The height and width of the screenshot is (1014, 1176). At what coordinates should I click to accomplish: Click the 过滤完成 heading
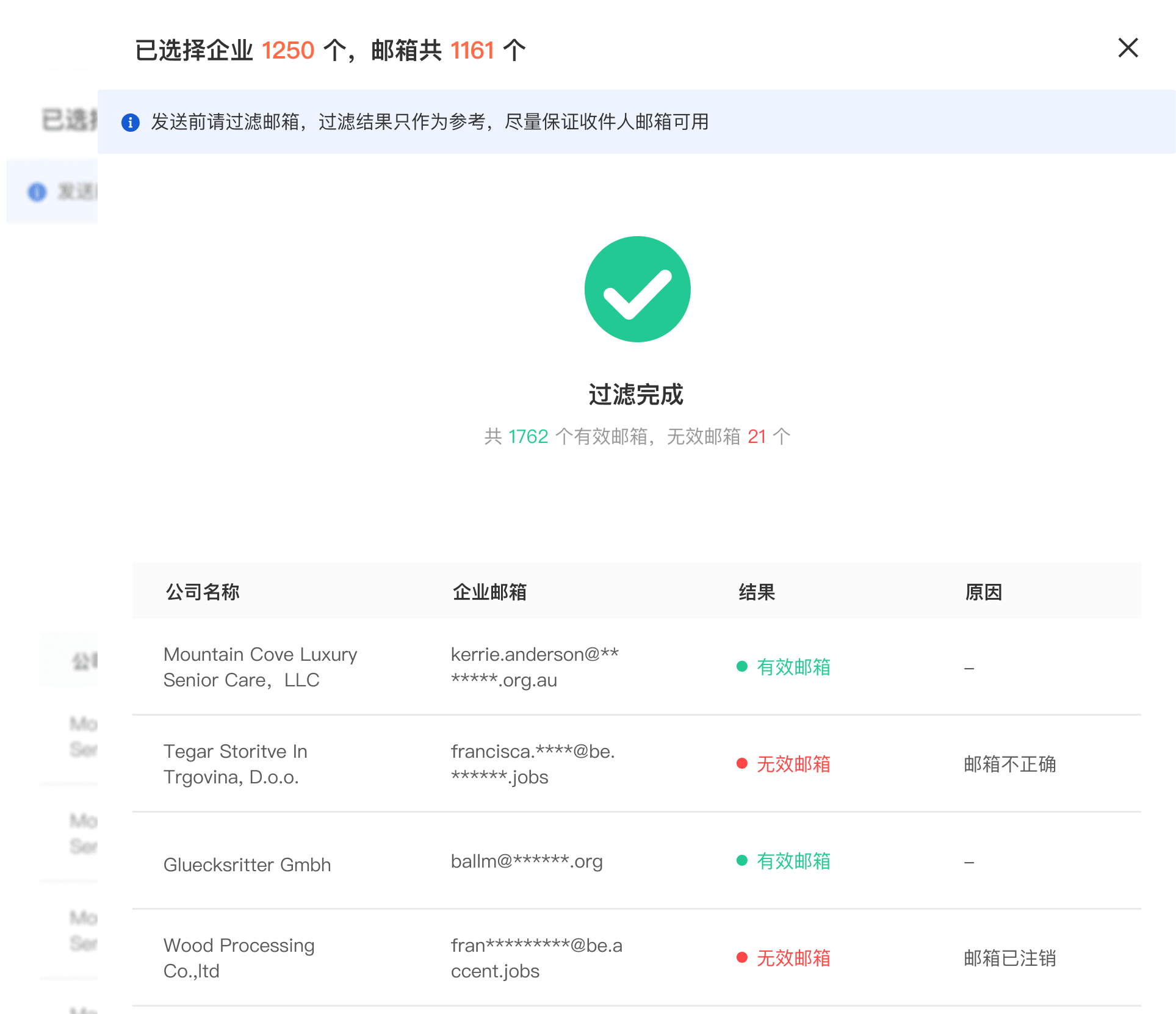click(636, 395)
